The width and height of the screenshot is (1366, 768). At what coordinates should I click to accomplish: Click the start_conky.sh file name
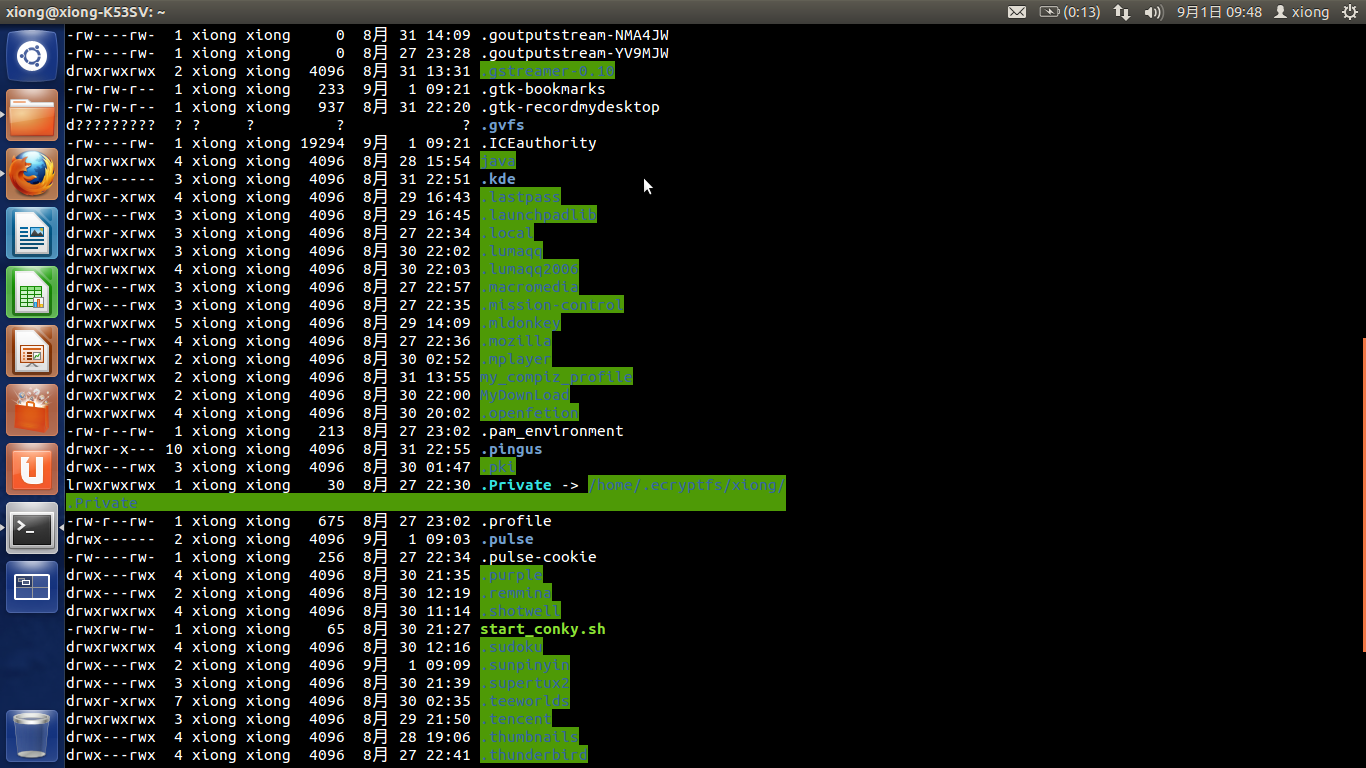tap(543, 629)
